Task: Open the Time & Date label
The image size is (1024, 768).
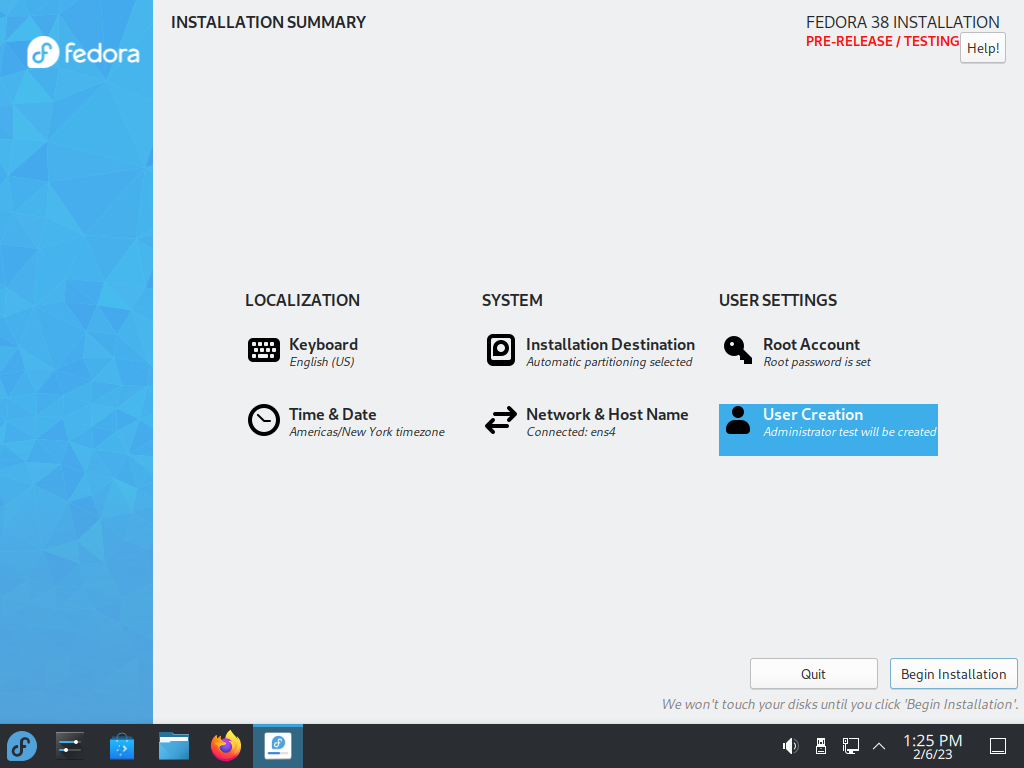Action: [x=332, y=414]
